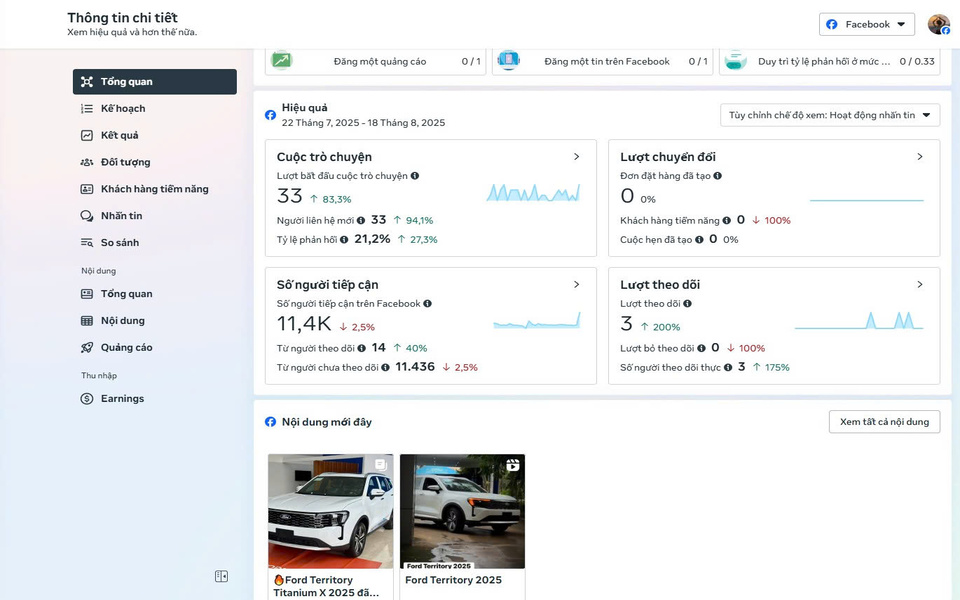
Task: Open the Facebook platform dropdown
Action: (866, 25)
